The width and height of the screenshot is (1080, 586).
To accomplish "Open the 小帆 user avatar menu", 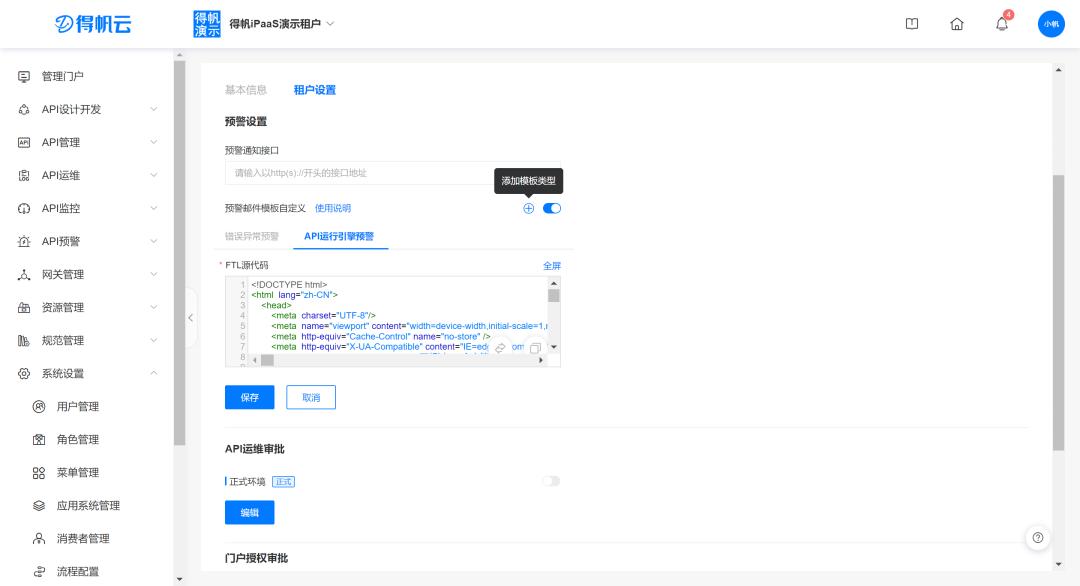I will point(1051,24).
